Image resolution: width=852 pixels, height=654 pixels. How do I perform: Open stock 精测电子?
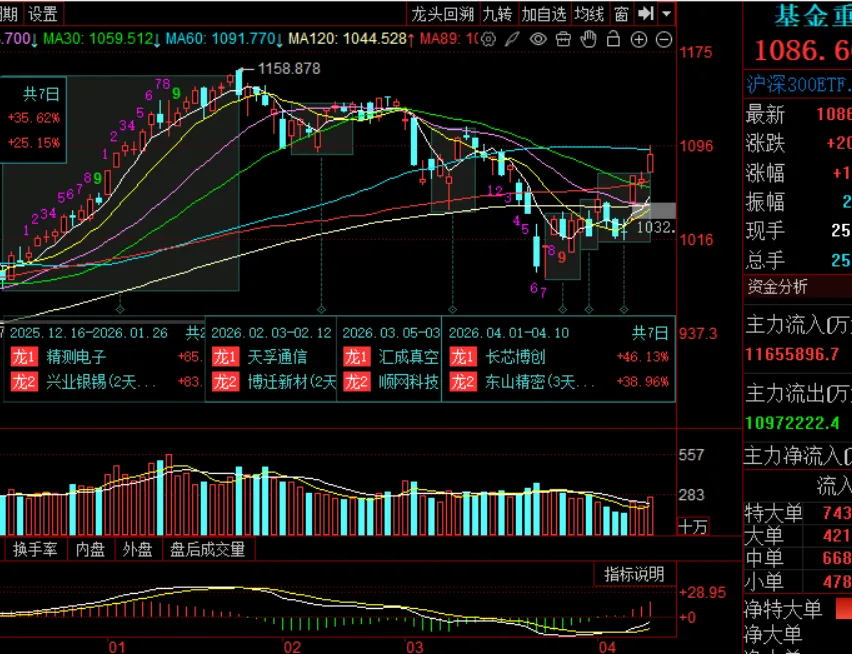click(76, 357)
